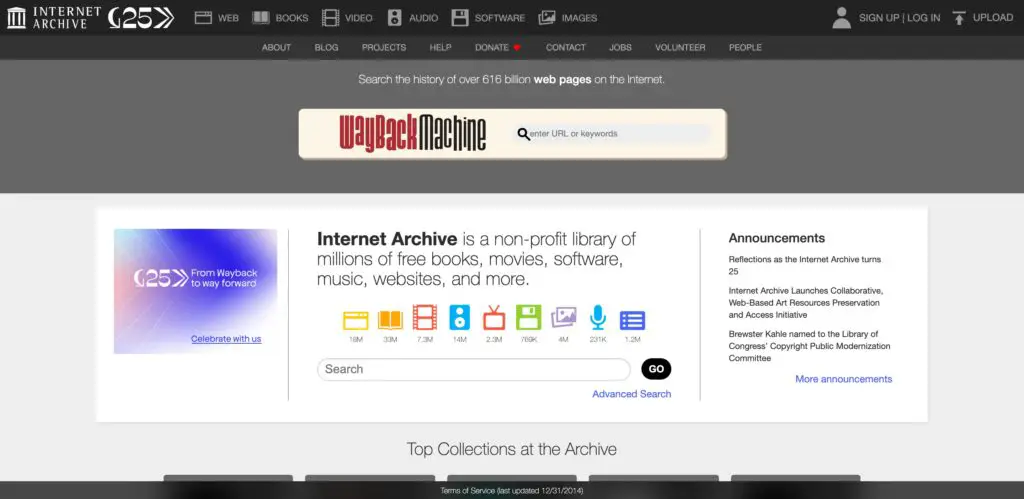Click the 'web pages' bold text
The width and height of the screenshot is (1024, 499).
pos(562,80)
